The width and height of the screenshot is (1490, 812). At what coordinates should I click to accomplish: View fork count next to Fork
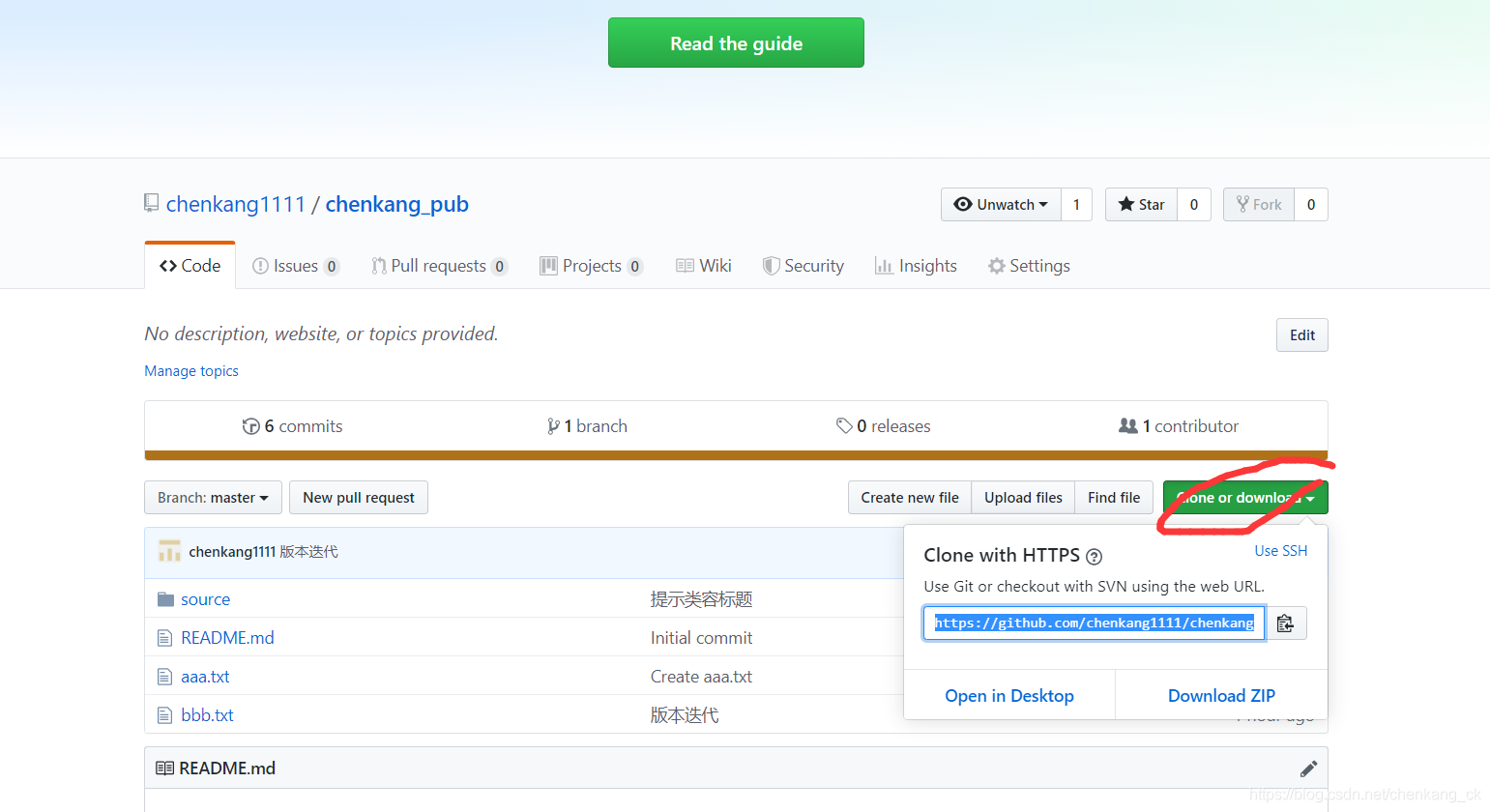pyautogui.click(x=1311, y=204)
